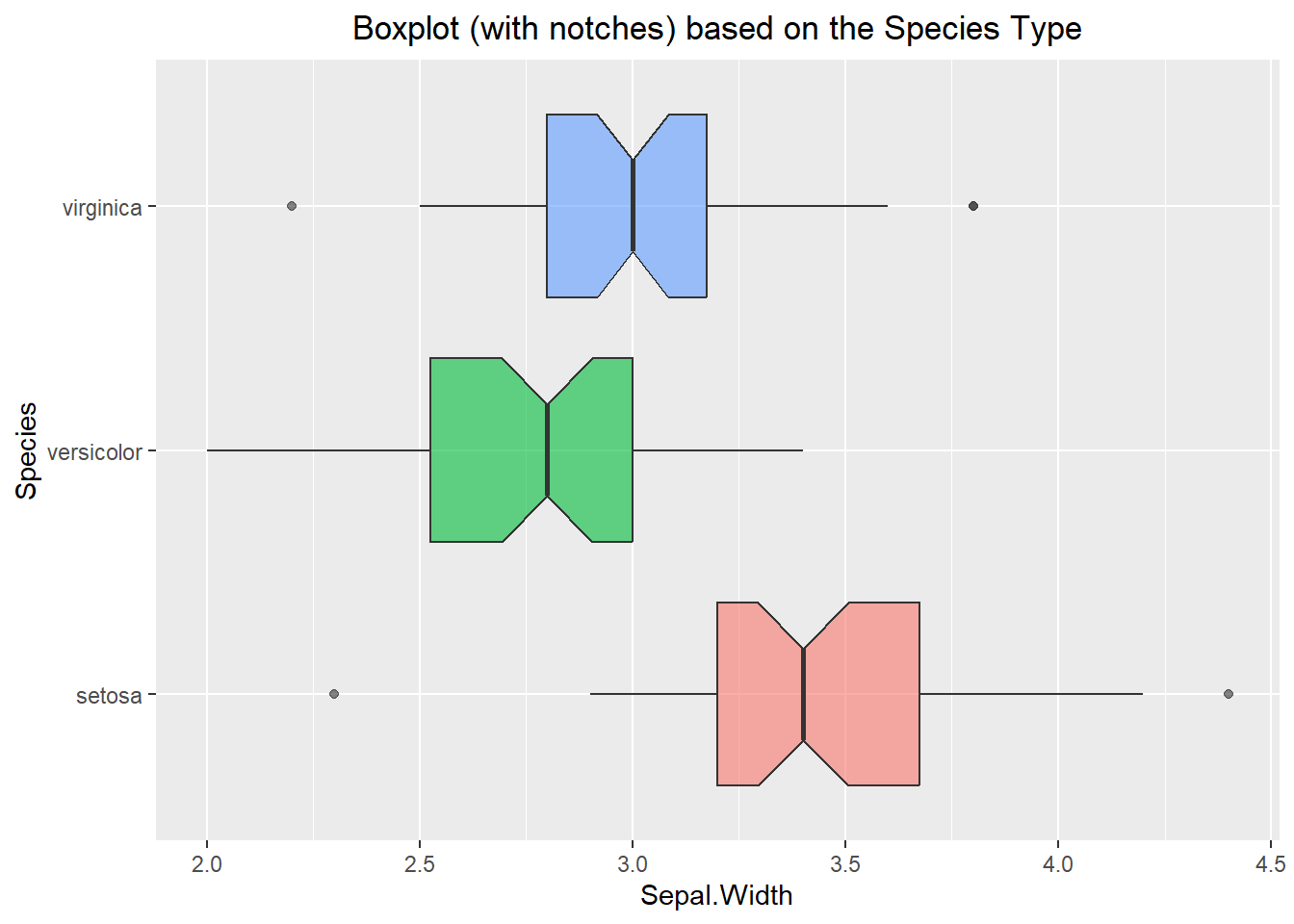The height and width of the screenshot is (924, 1294).
Task: Click the 2.5 tick label
Action: coord(420,863)
